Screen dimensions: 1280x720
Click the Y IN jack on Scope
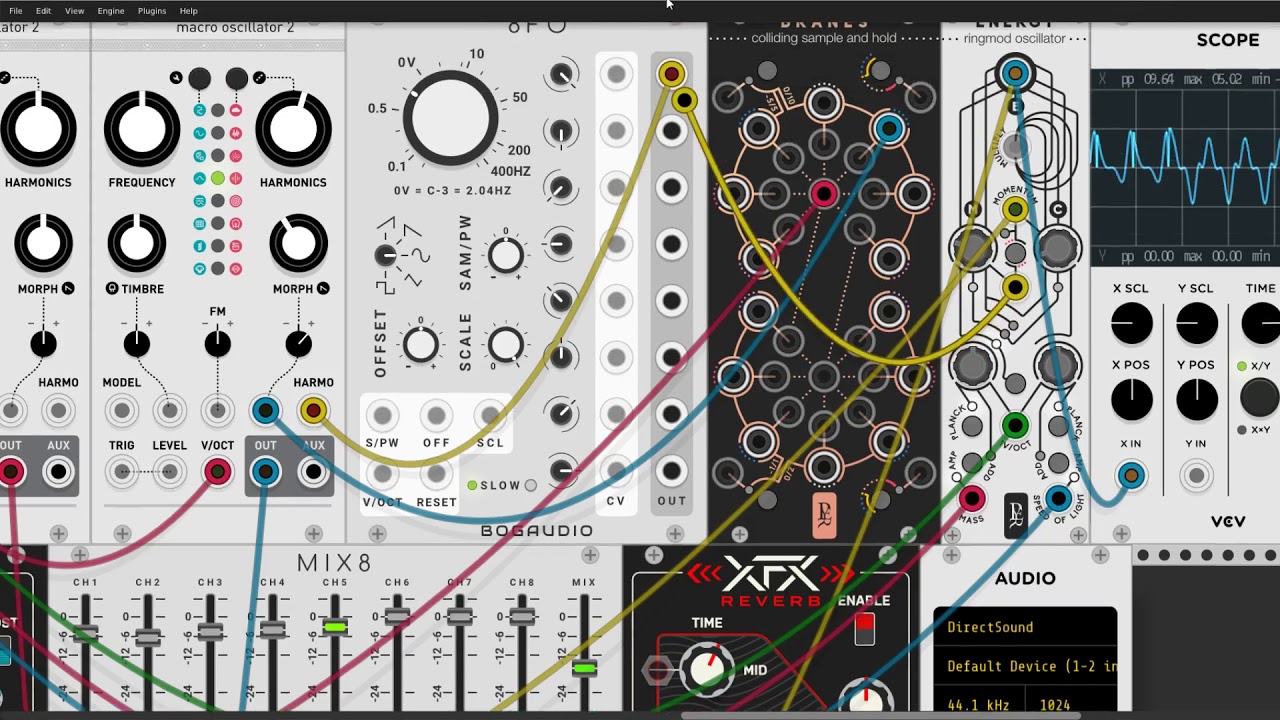(1196, 476)
